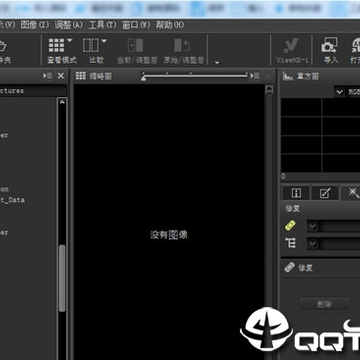Screen dimensions: 360x360
Task: Click the 直方图 panel label
Action: 308,76
